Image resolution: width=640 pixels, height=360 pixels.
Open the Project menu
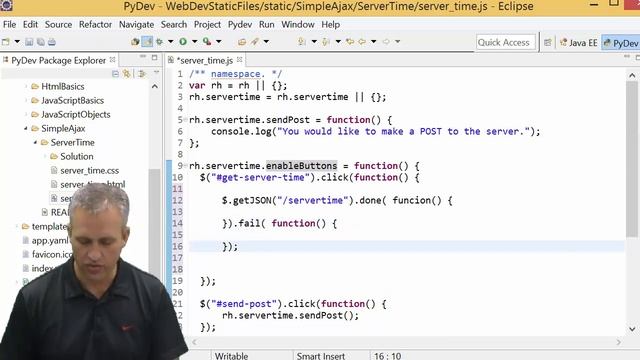tap(207, 24)
